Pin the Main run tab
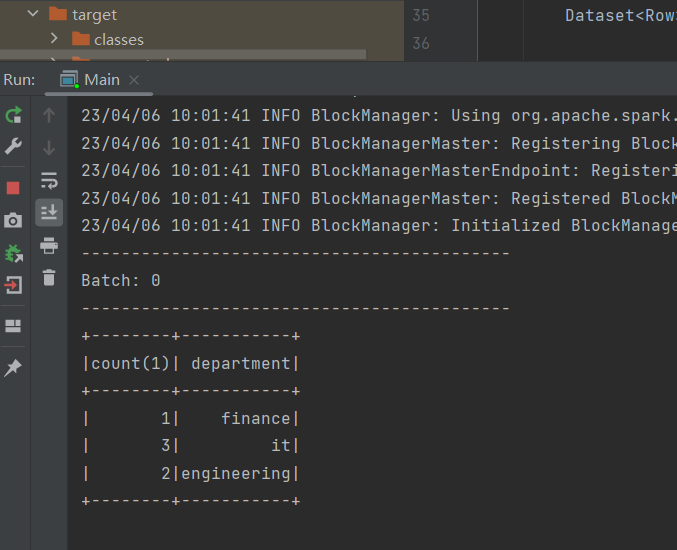Screen dimensions: 677x550 (x=13, y=367)
